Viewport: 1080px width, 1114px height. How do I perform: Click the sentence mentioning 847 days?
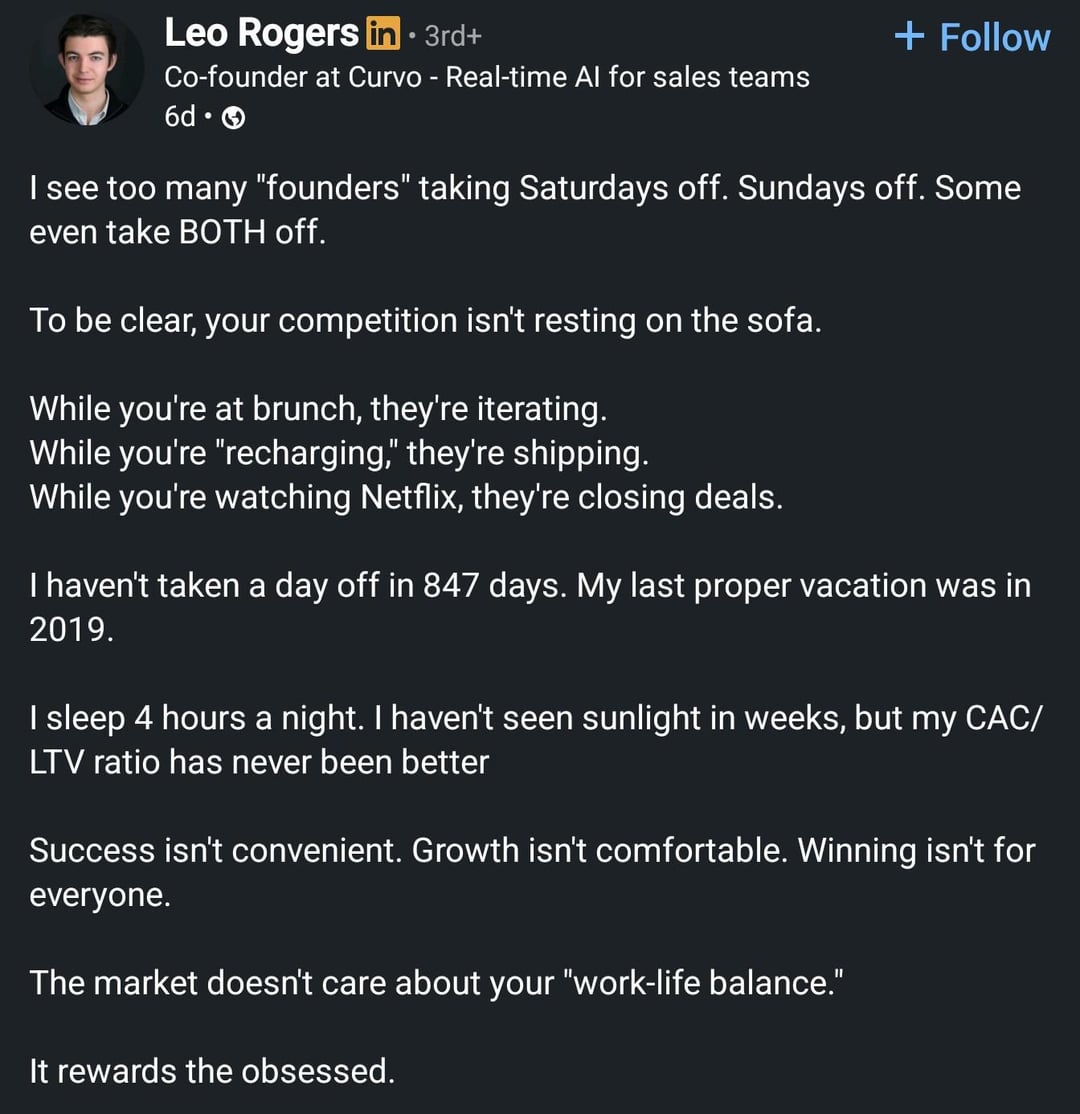point(300,585)
